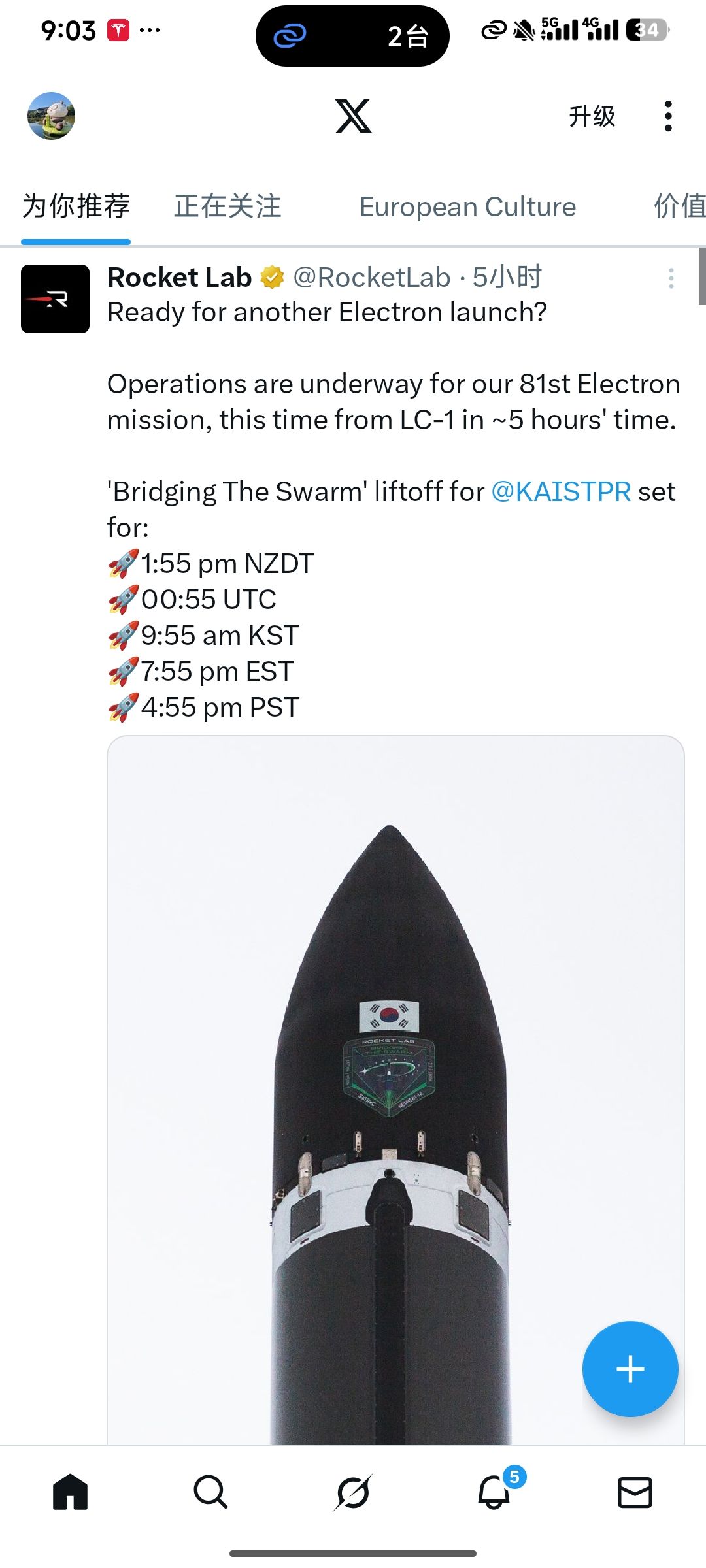The height and width of the screenshot is (1568, 706).
Task: Tap the Rocket Lab account name
Action: pos(179,278)
